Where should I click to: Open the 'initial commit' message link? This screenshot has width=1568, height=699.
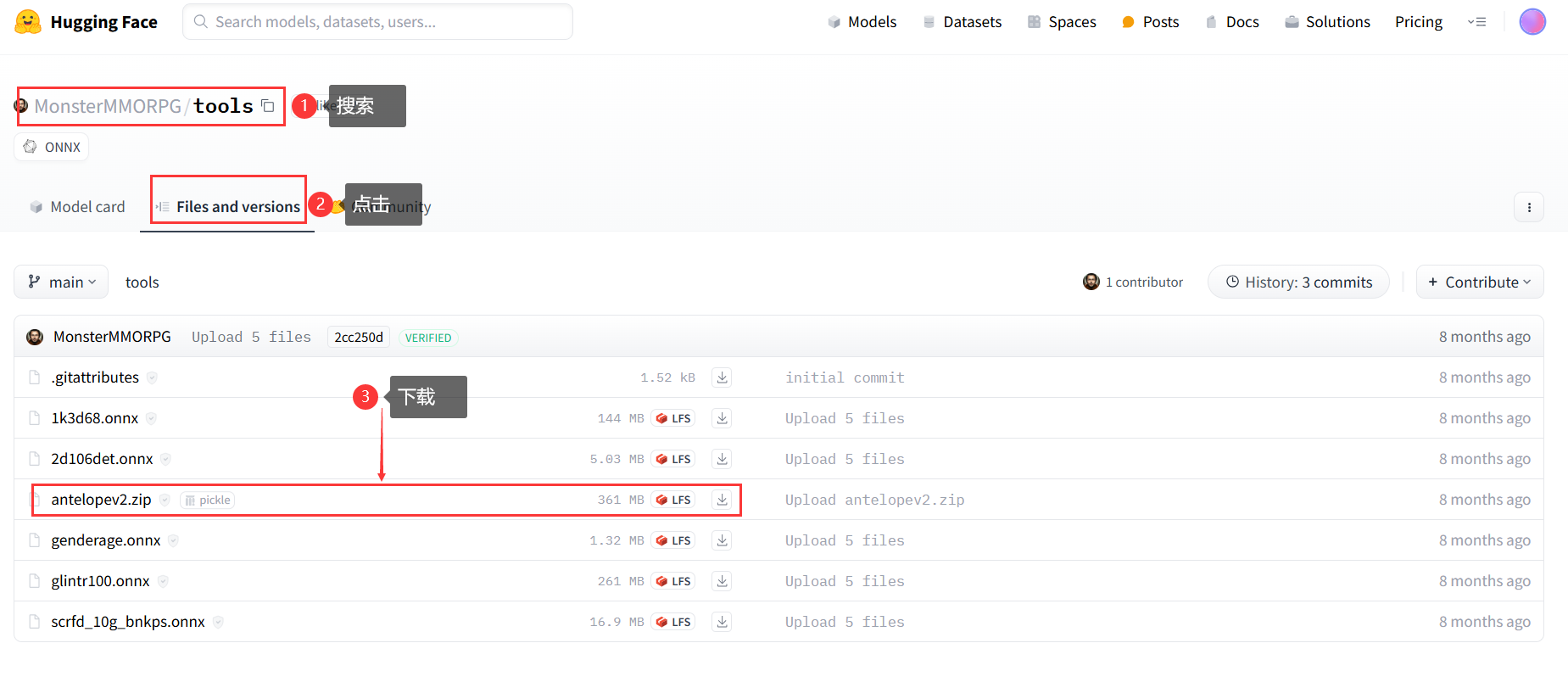pos(845,377)
